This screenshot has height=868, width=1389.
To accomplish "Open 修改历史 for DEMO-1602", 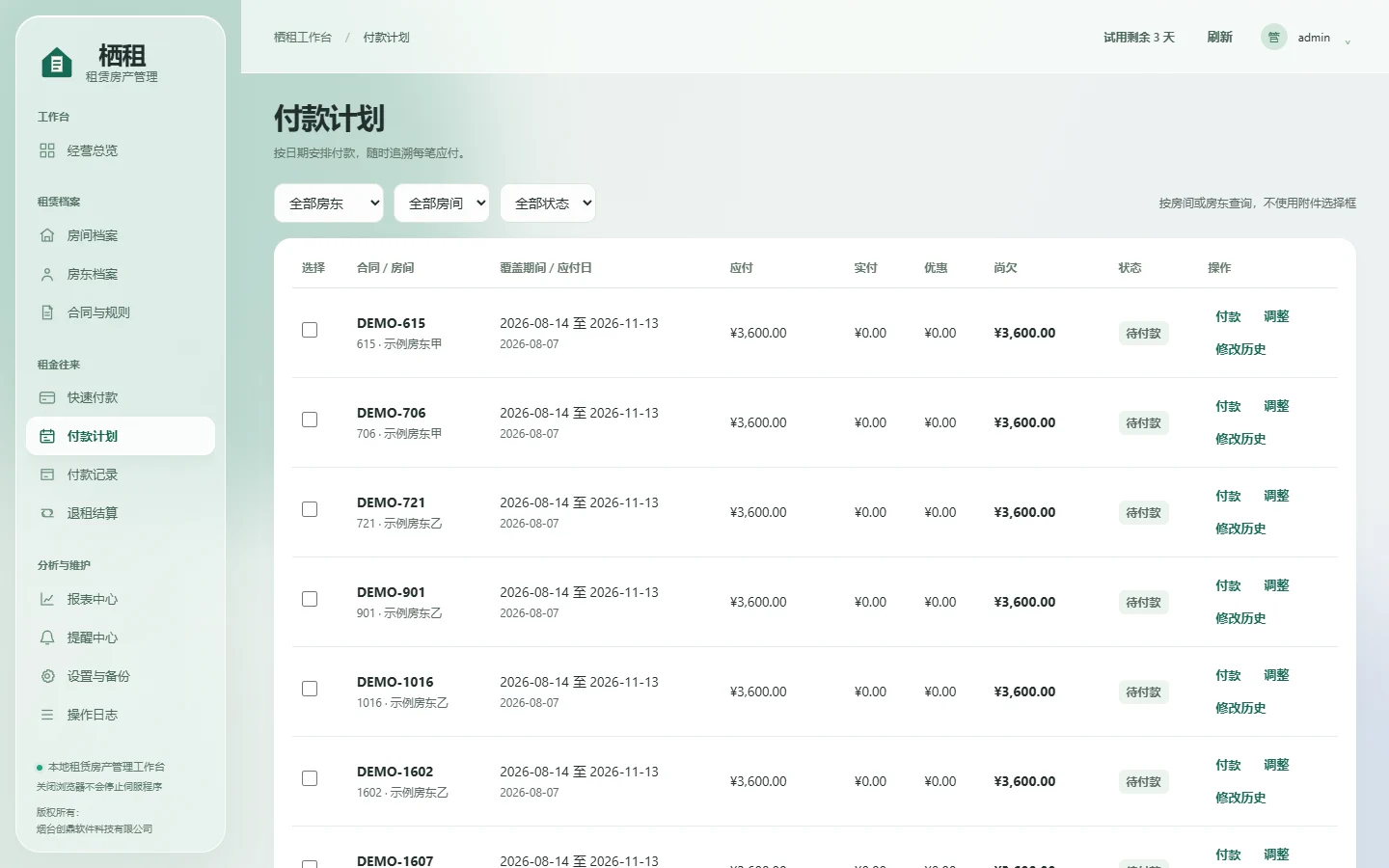I will [1240, 798].
